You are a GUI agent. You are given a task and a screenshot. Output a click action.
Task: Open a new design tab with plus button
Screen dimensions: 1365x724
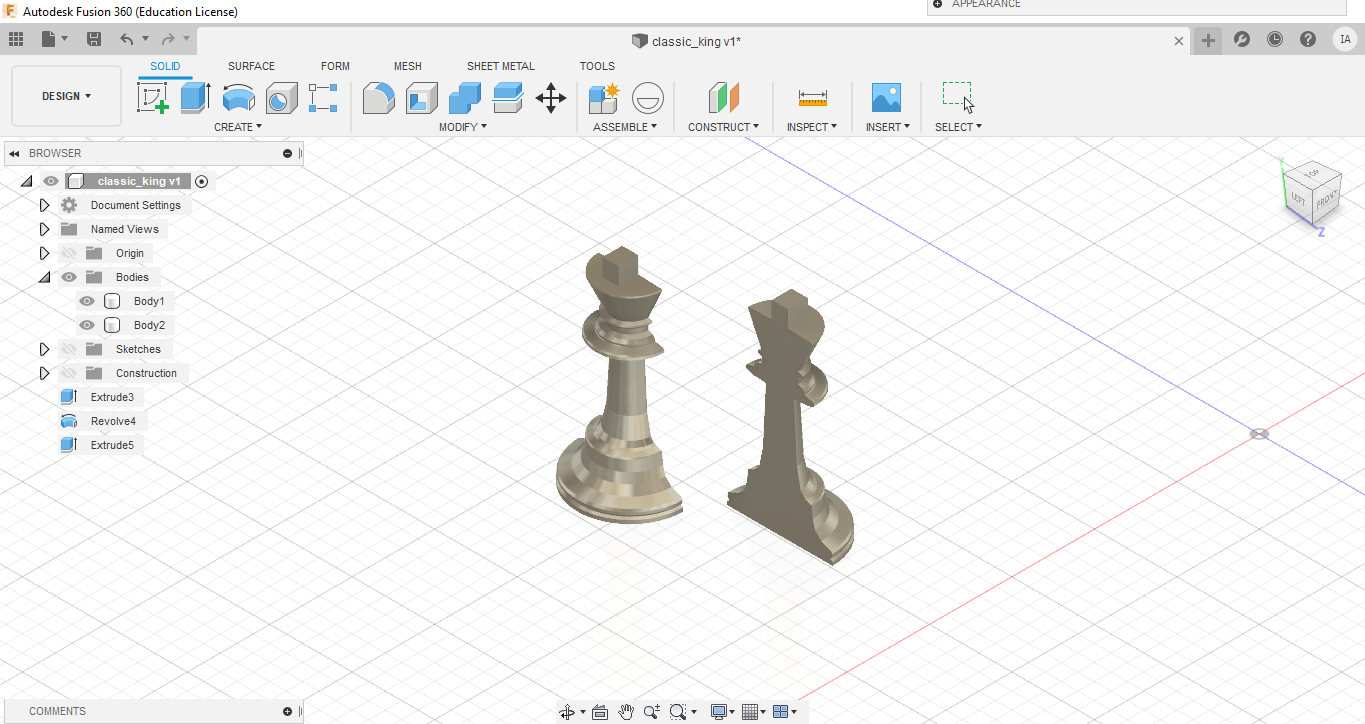pos(1208,40)
